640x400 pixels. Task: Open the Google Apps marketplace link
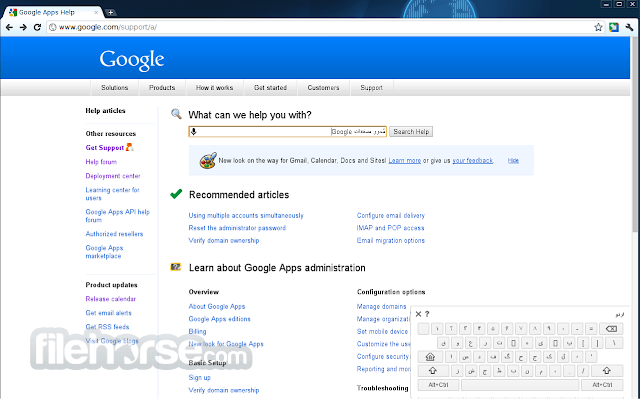pyautogui.click(x=104, y=252)
